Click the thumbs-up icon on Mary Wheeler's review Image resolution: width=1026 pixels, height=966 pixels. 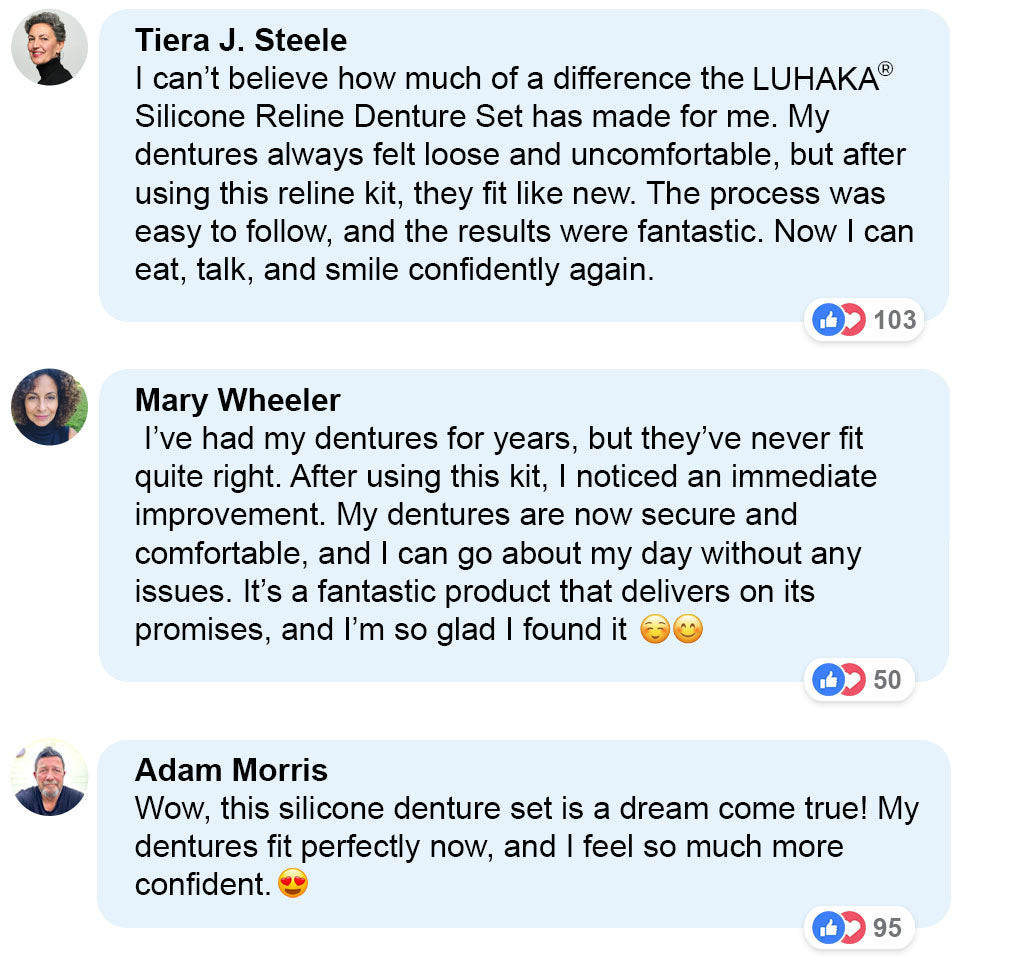tap(828, 680)
